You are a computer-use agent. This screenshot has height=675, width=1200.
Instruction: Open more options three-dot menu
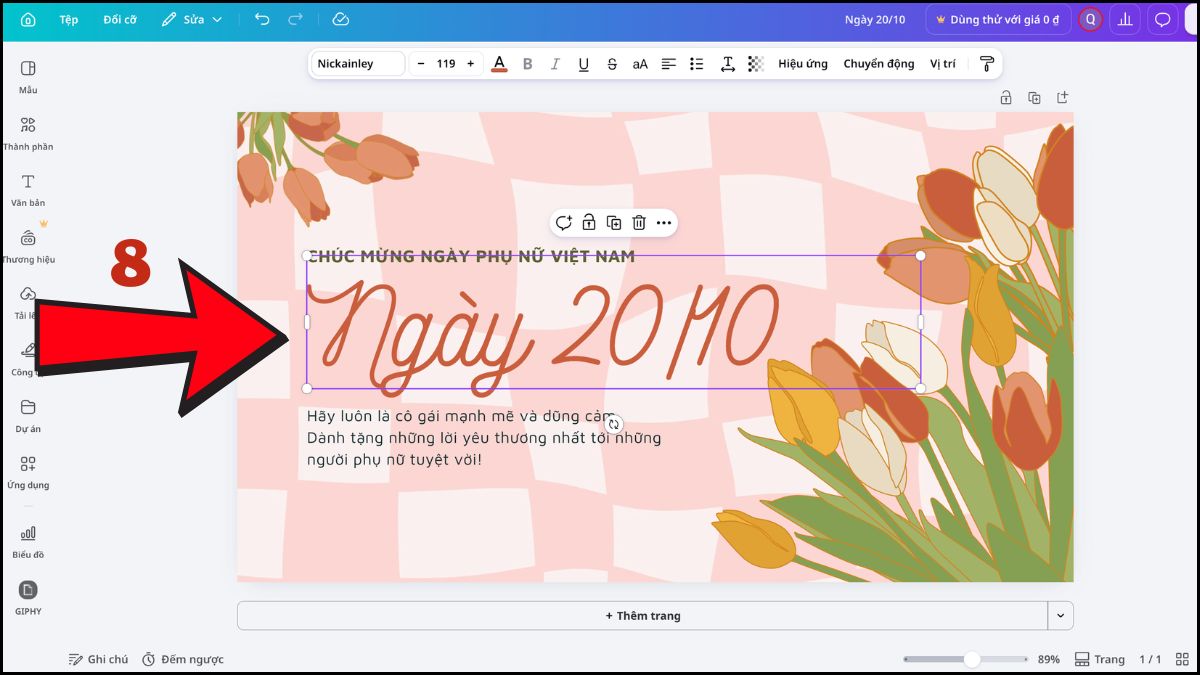(664, 223)
